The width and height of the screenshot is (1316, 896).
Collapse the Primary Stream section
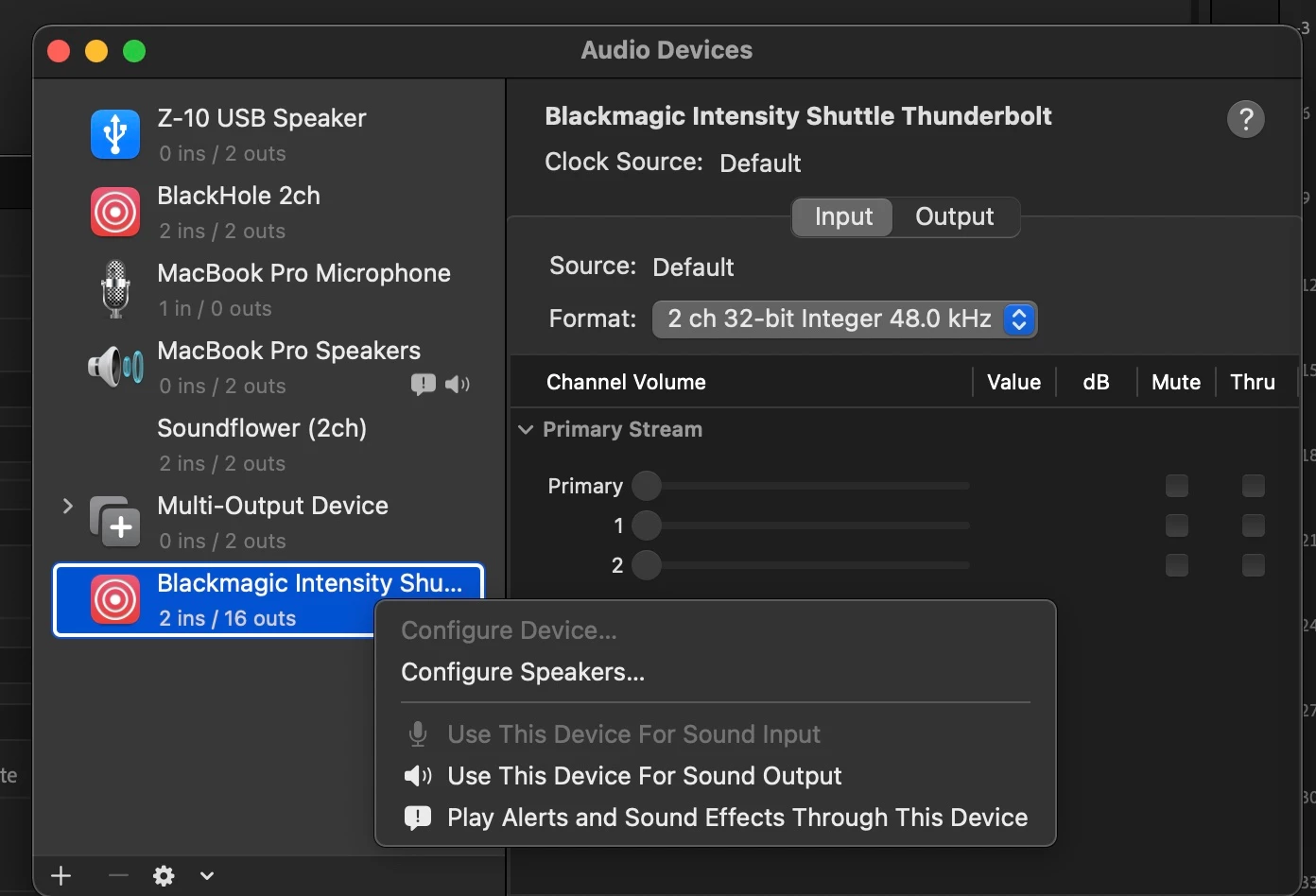[526, 430]
